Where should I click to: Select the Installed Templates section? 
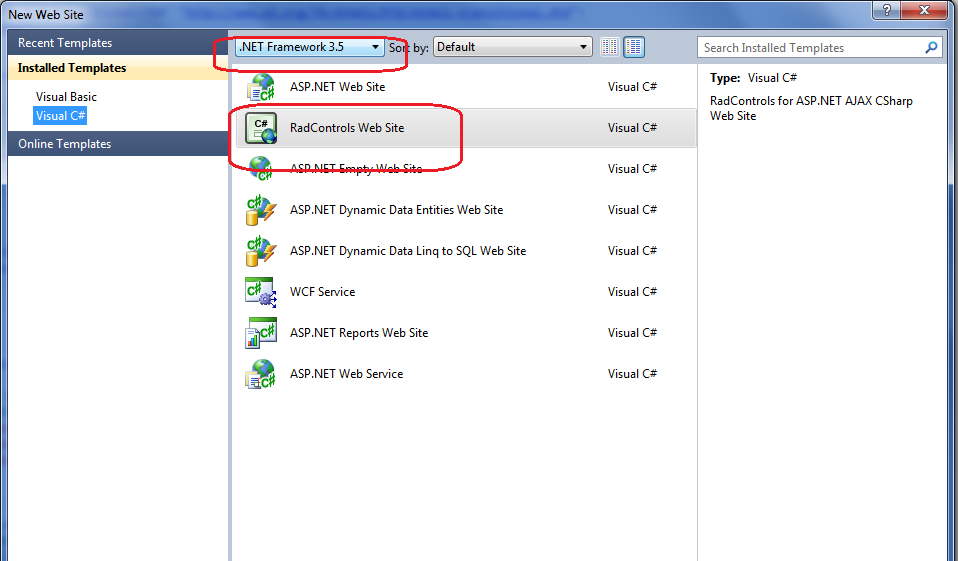(x=118, y=68)
